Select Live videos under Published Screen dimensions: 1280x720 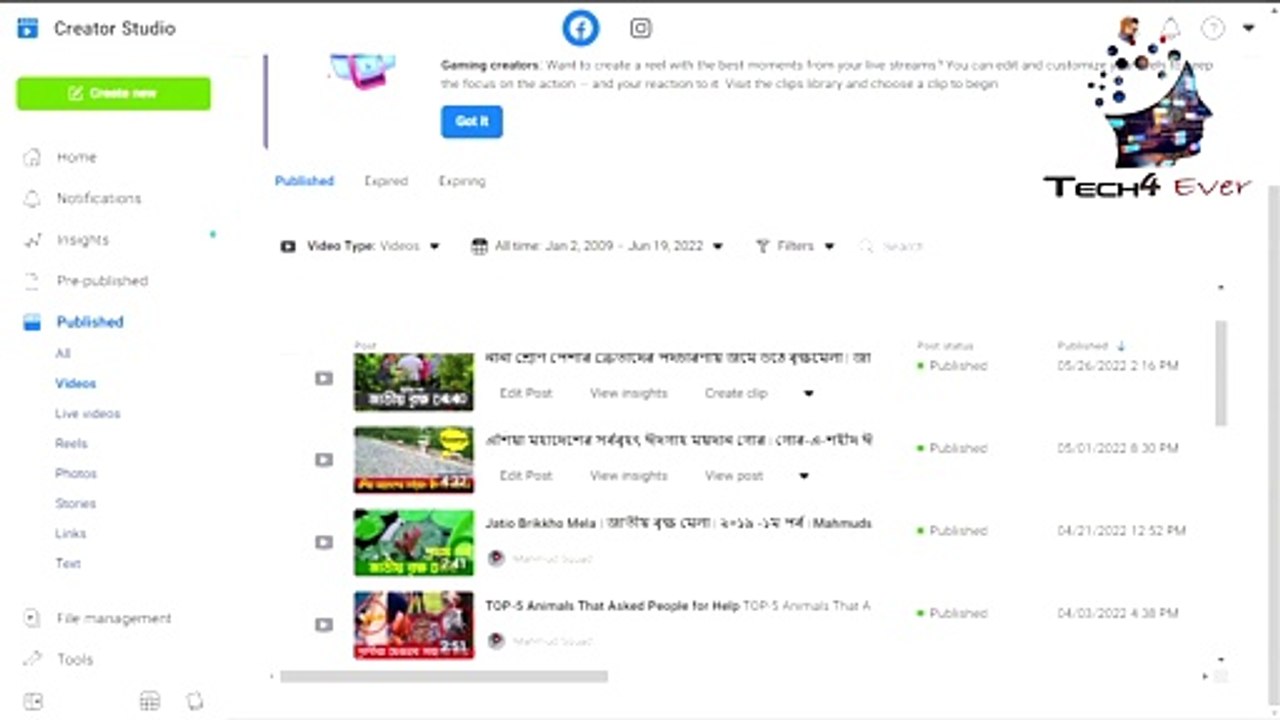[88, 413]
